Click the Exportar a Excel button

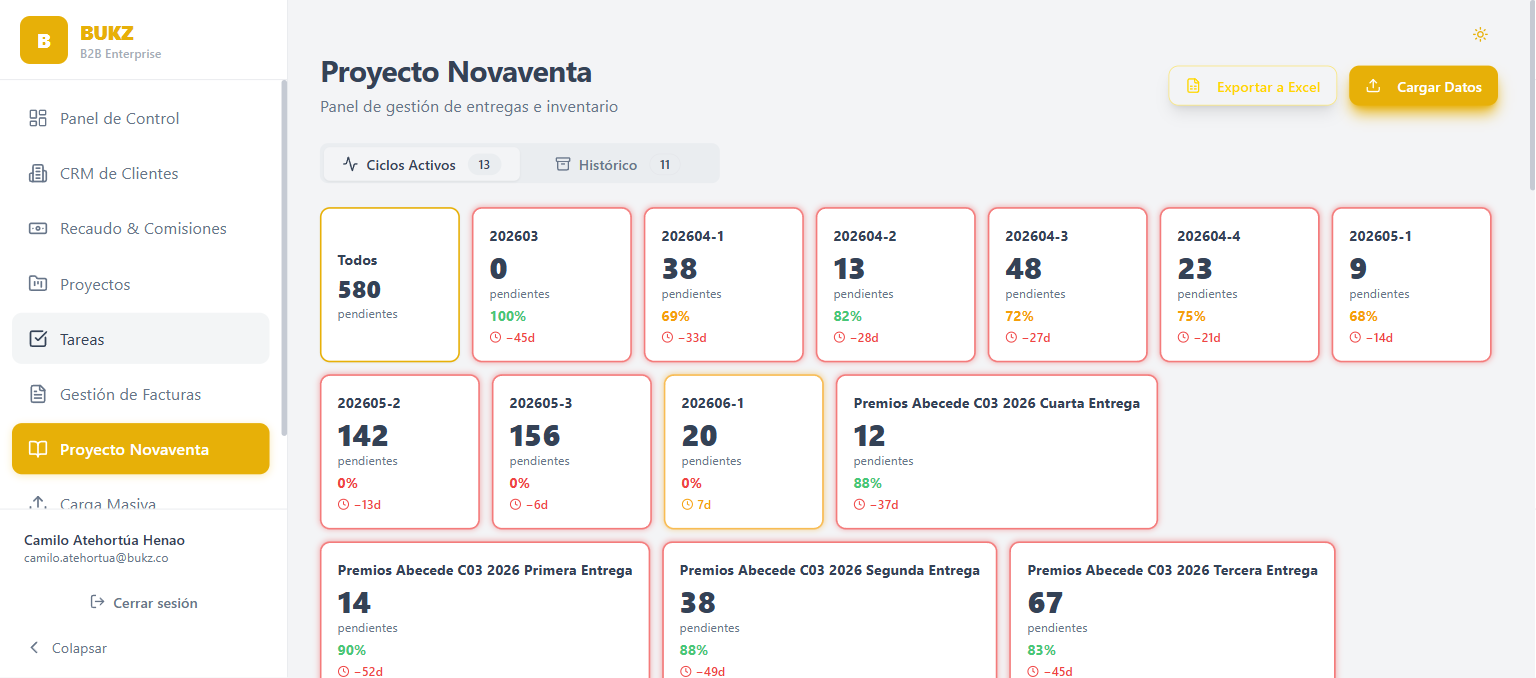click(x=1253, y=87)
